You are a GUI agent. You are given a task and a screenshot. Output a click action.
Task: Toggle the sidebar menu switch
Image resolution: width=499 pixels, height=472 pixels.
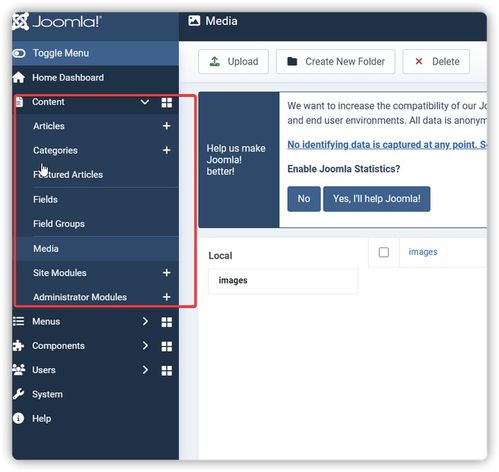click(x=19, y=53)
